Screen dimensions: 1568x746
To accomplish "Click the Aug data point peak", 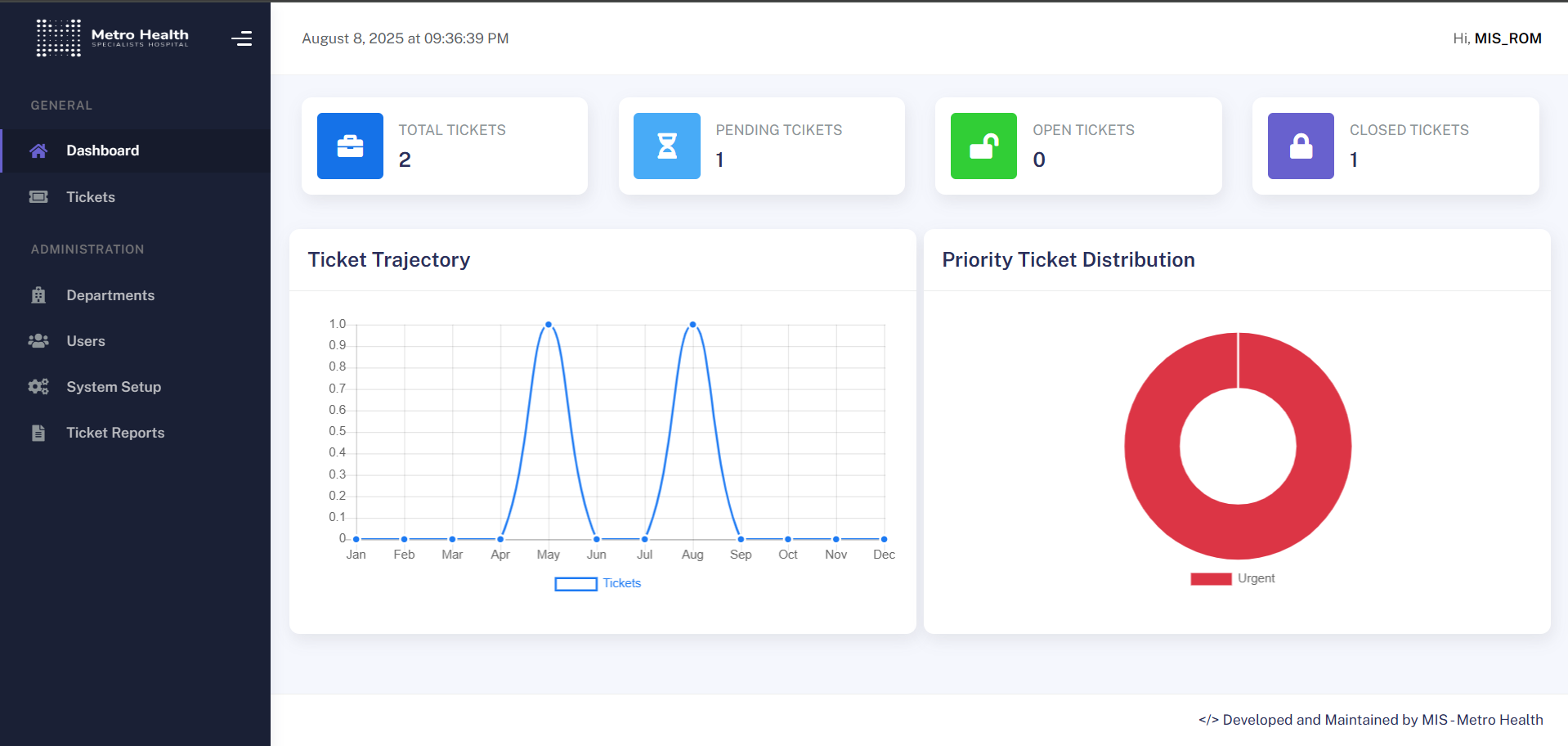I will pos(692,325).
